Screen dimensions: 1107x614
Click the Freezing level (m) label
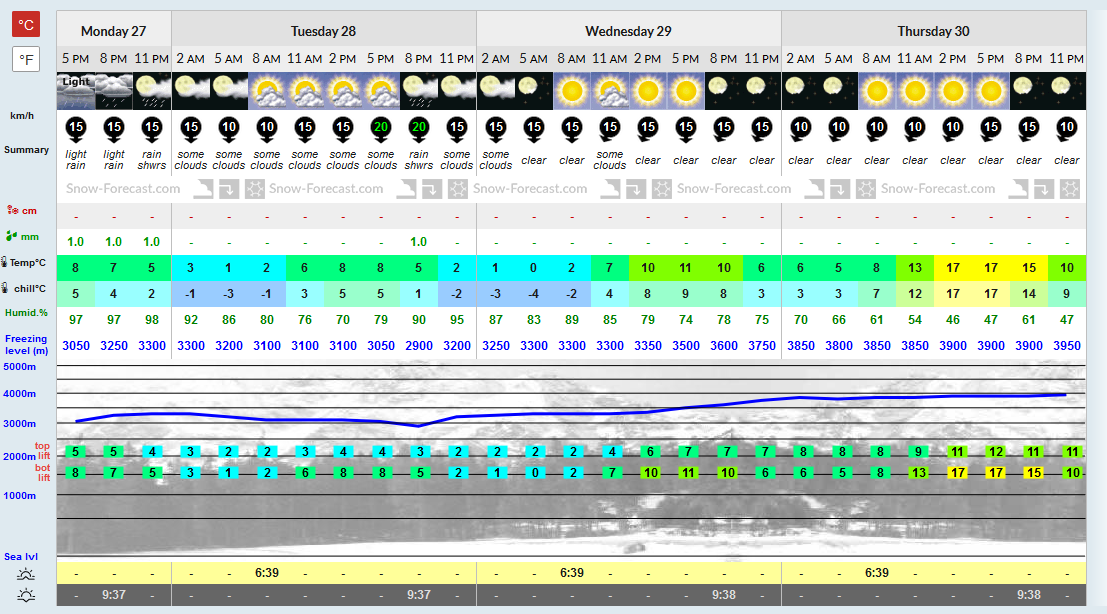point(26,344)
